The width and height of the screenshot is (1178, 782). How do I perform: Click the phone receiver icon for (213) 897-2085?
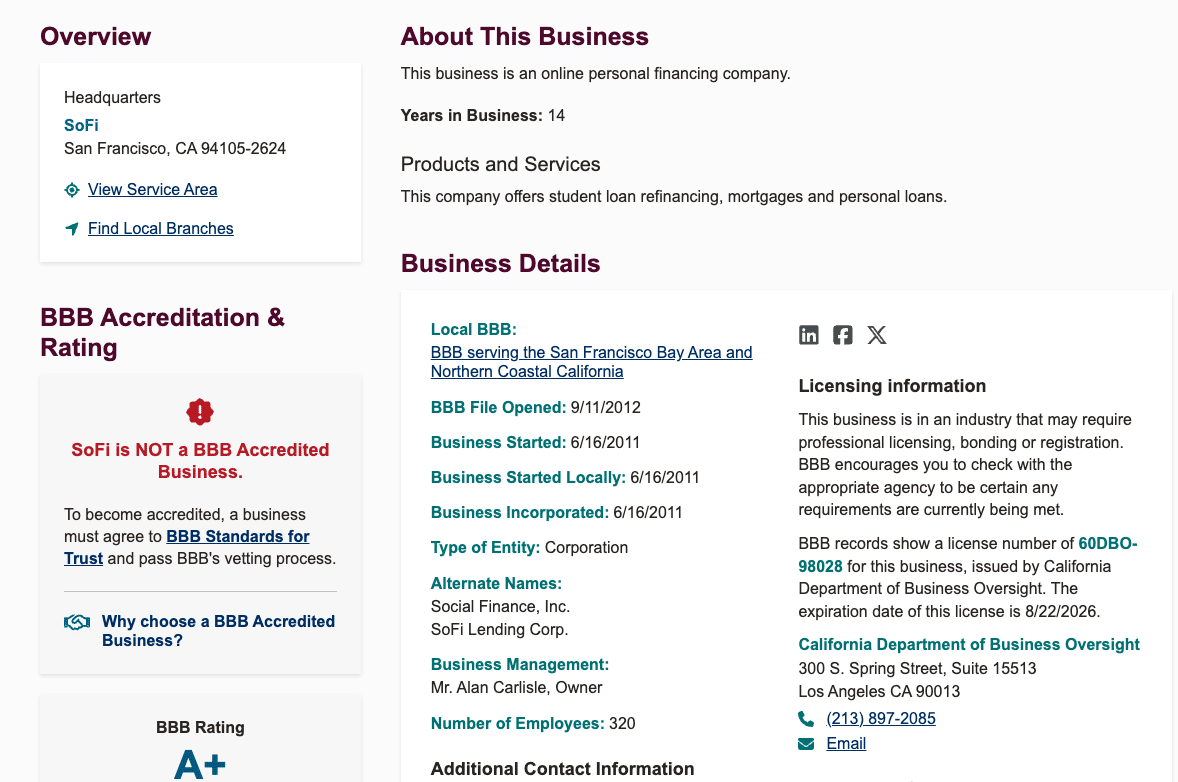pos(806,718)
